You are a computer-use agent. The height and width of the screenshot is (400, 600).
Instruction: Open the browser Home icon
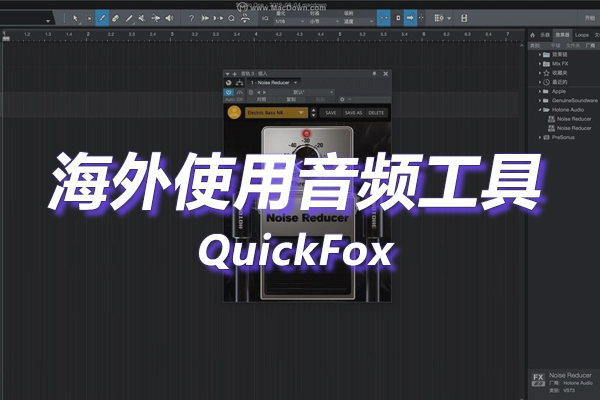(x=532, y=35)
